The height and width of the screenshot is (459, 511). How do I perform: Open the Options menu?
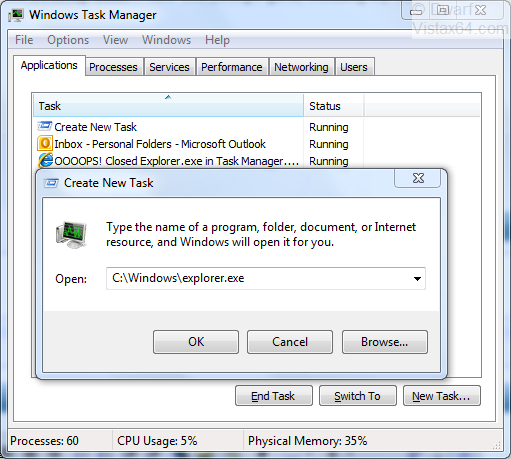[x=68, y=40]
